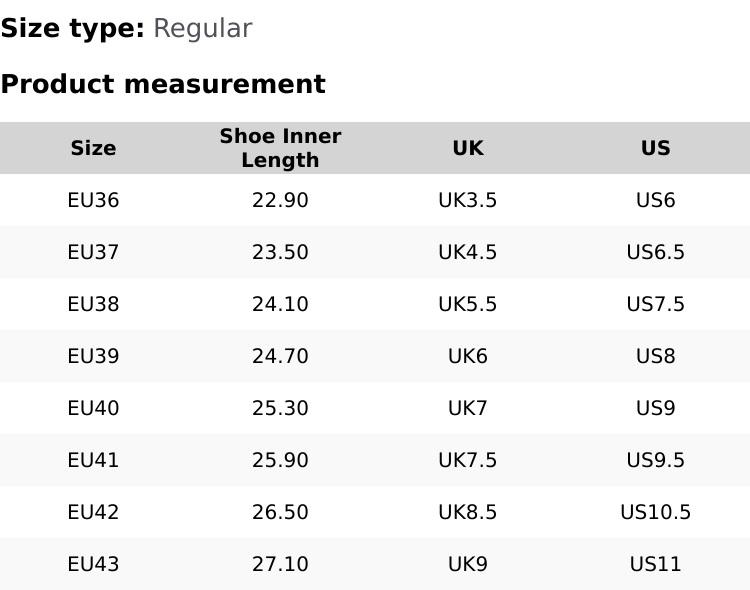Select the EU39 size cell
The width and height of the screenshot is (750, 590).
[x=93, y=356]
